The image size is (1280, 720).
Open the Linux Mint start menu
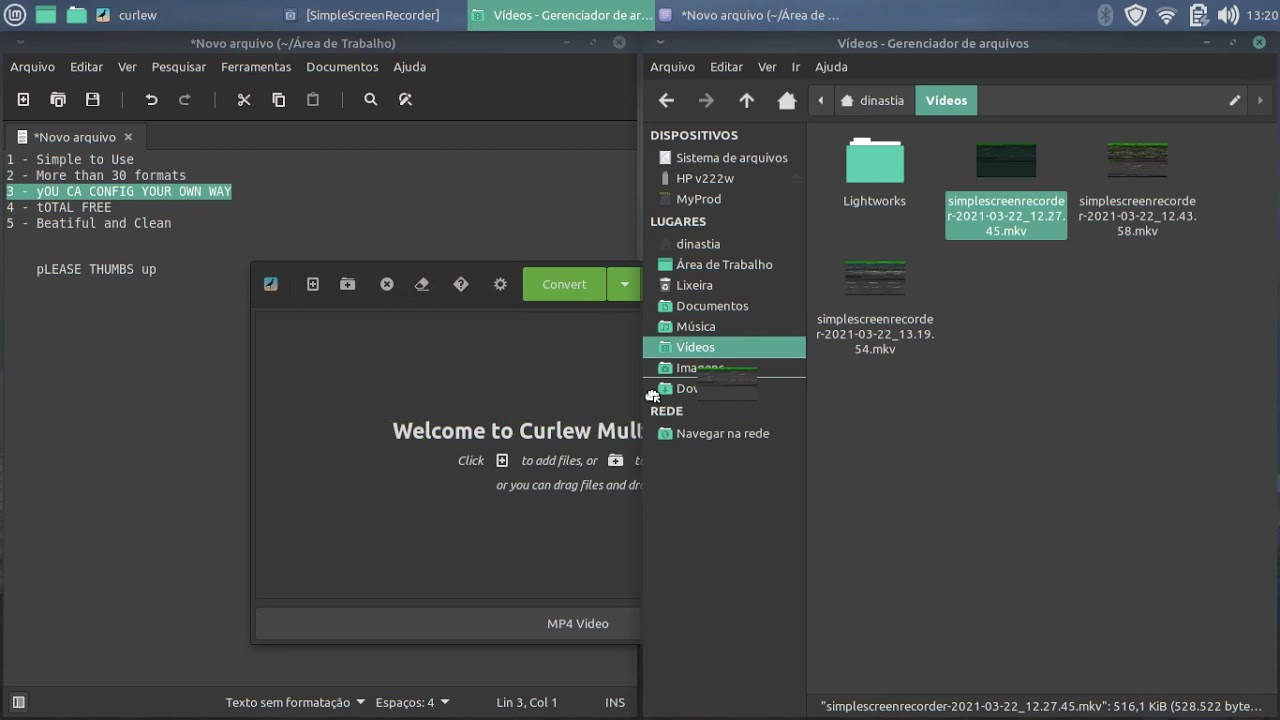(16, 15)
